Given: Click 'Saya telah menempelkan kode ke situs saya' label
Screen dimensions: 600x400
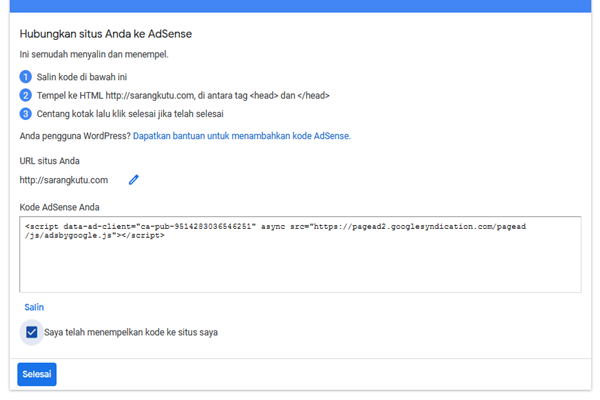Looking at the screenshot, I should [x=131, y=332].
